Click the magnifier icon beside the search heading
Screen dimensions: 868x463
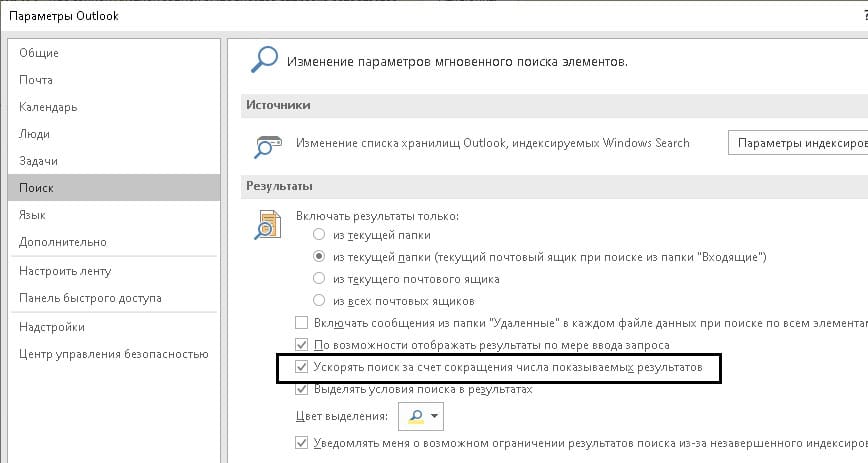tap(263, 61)
